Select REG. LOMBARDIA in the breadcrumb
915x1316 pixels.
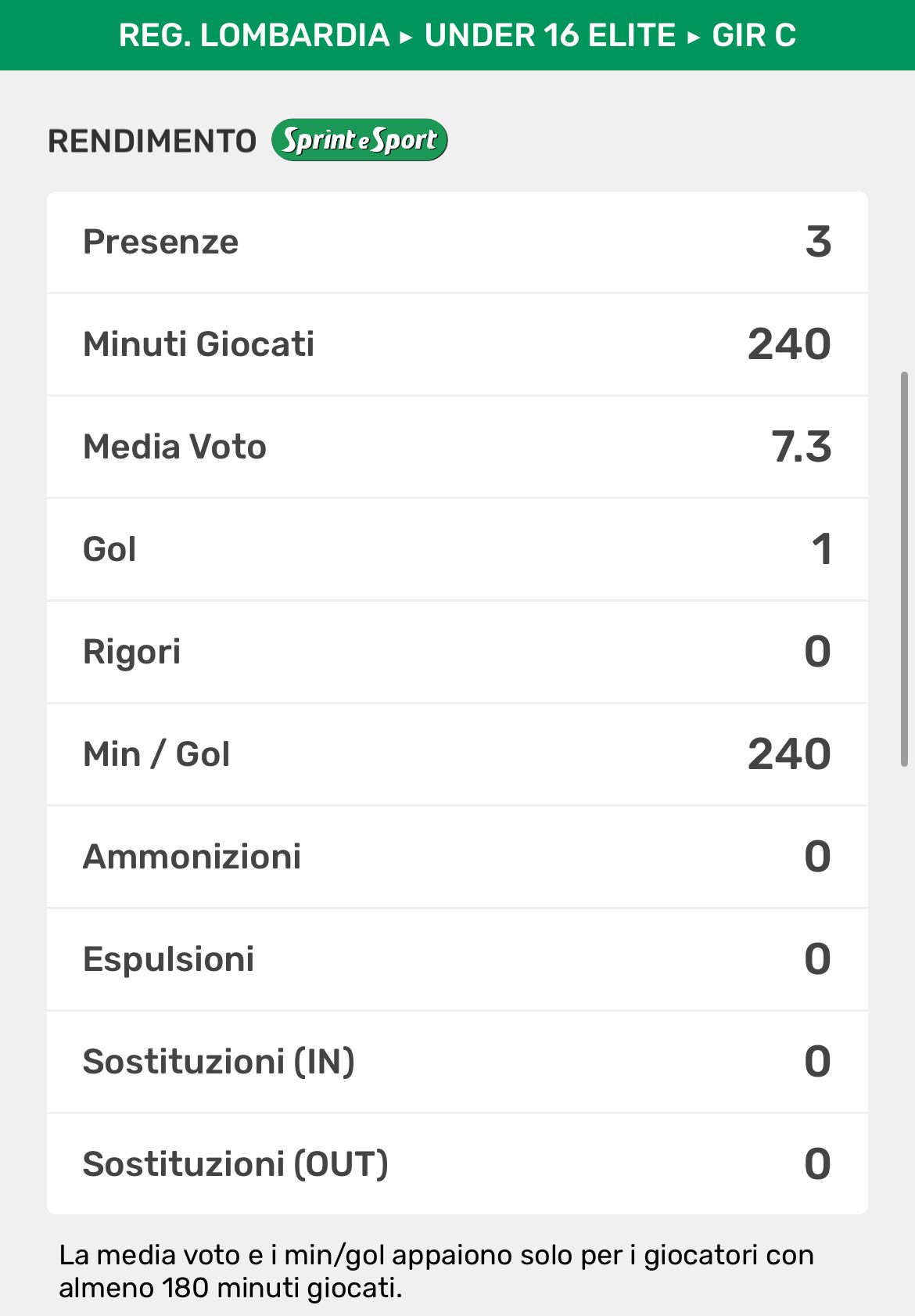254,35
